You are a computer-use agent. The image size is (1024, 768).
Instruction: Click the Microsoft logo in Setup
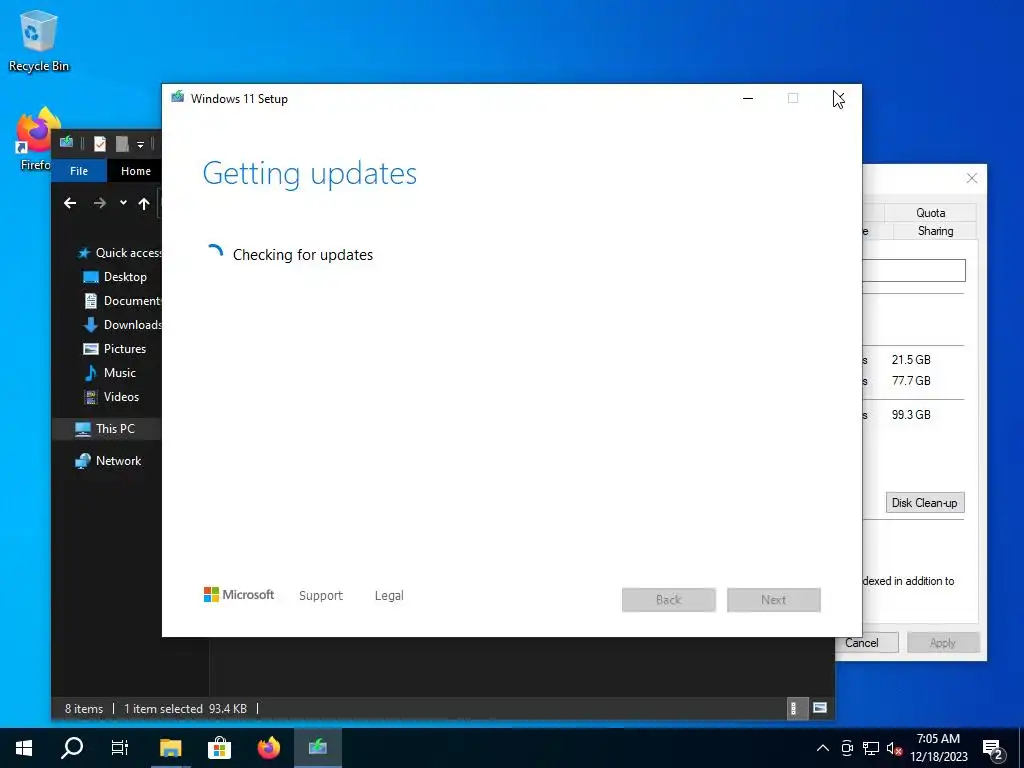tap(239, 595)
